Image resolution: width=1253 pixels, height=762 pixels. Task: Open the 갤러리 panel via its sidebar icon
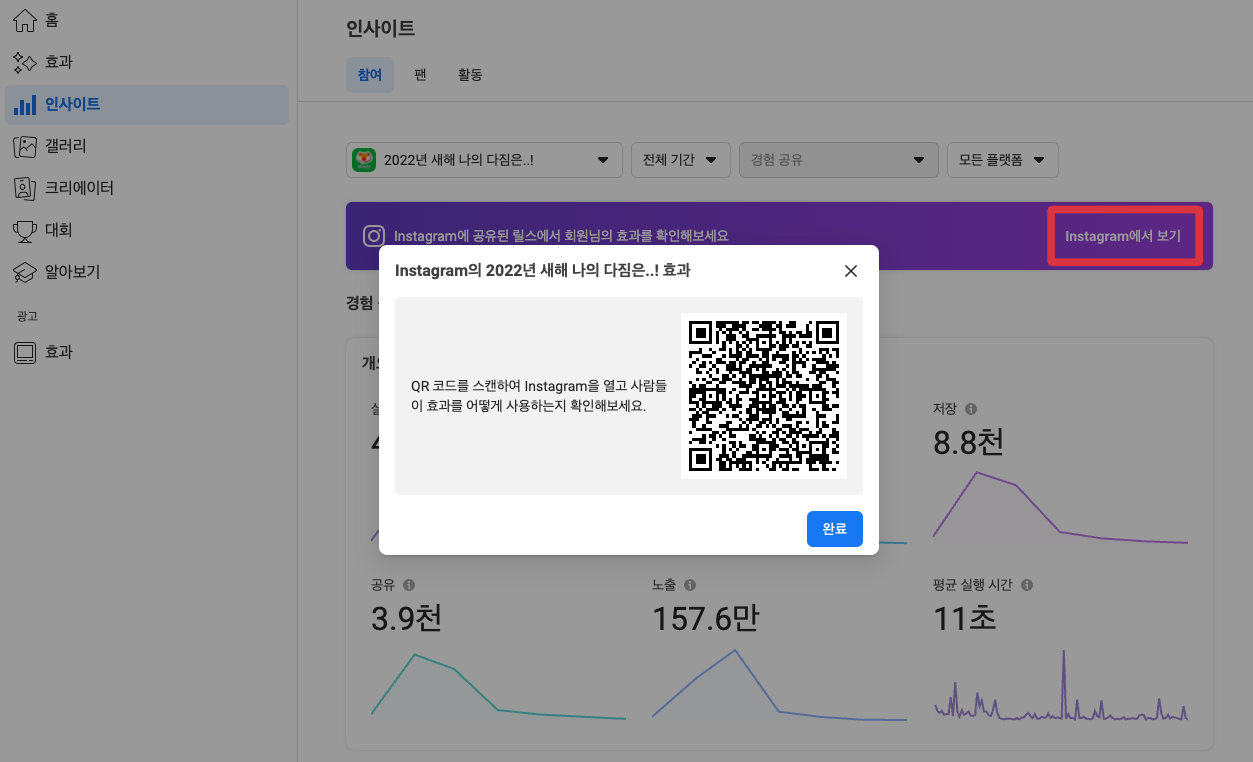[x=24, y=146]
